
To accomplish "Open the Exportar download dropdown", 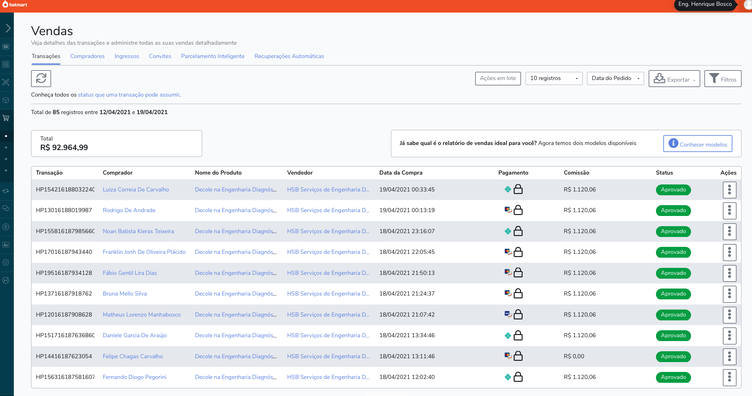I will click(x=674, y=79).
